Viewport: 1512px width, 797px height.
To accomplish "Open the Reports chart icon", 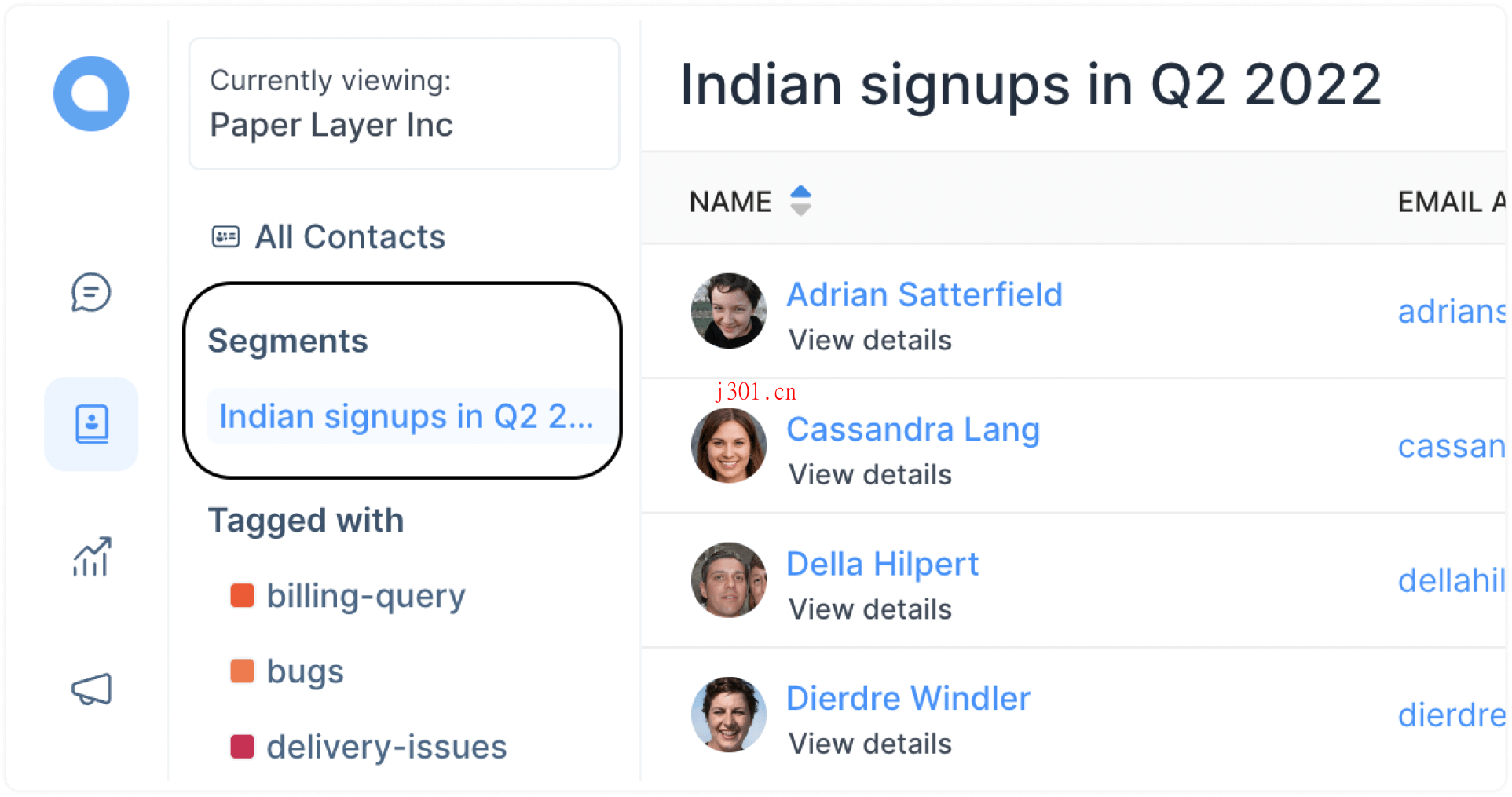I will (x=91, y=557).
